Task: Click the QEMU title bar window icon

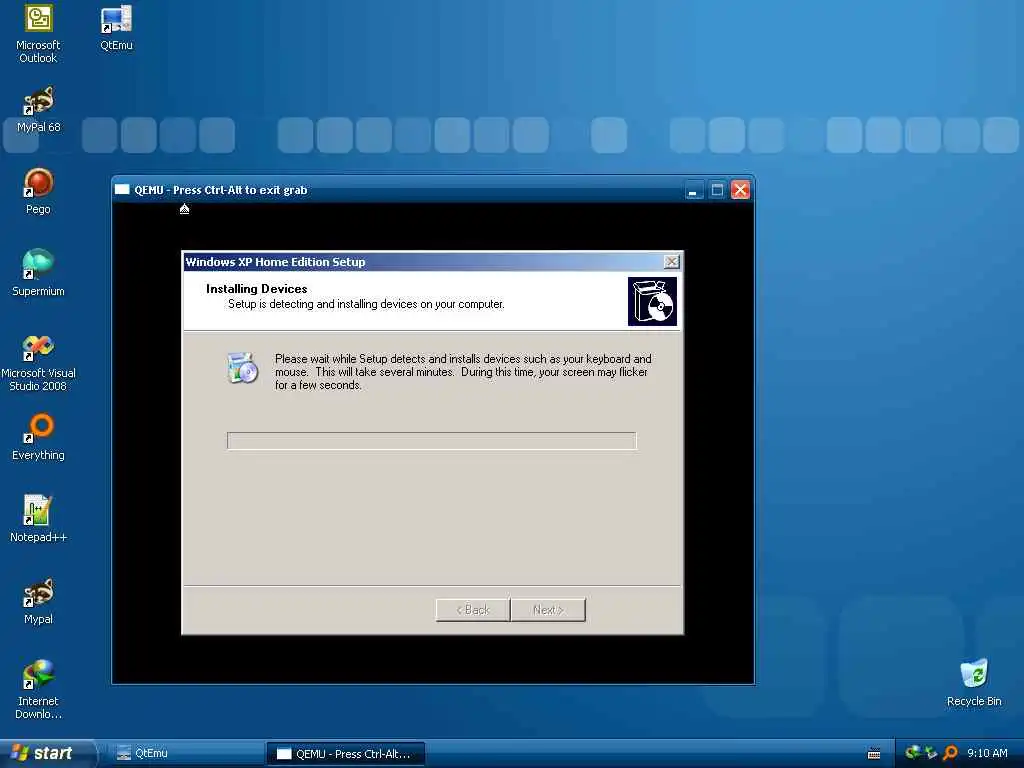Action: (122, 189)
